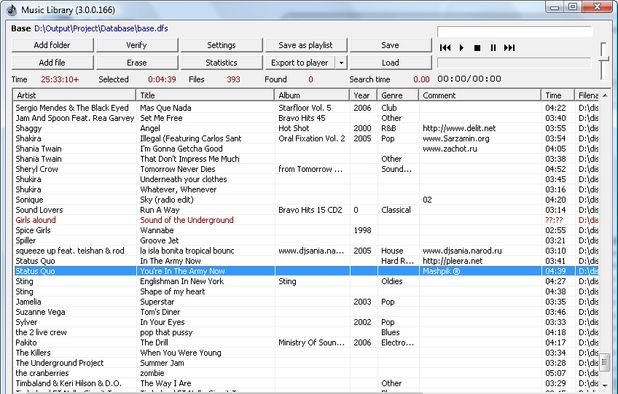Select Shape of my heart
This screenshot has height=394, width=618.
(x=306, y=292)
